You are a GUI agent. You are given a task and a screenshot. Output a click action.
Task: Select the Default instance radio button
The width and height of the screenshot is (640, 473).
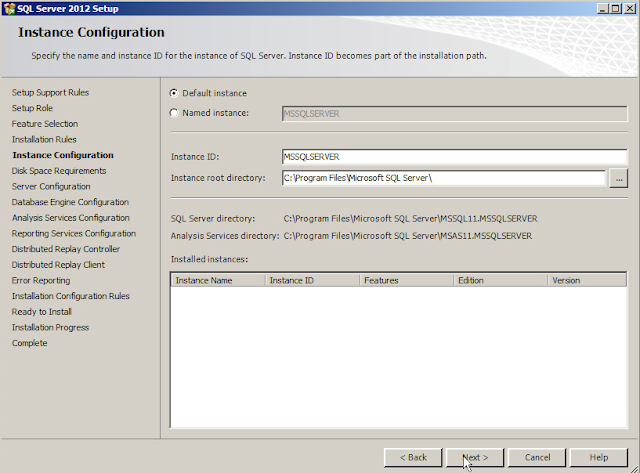(174, 93)
